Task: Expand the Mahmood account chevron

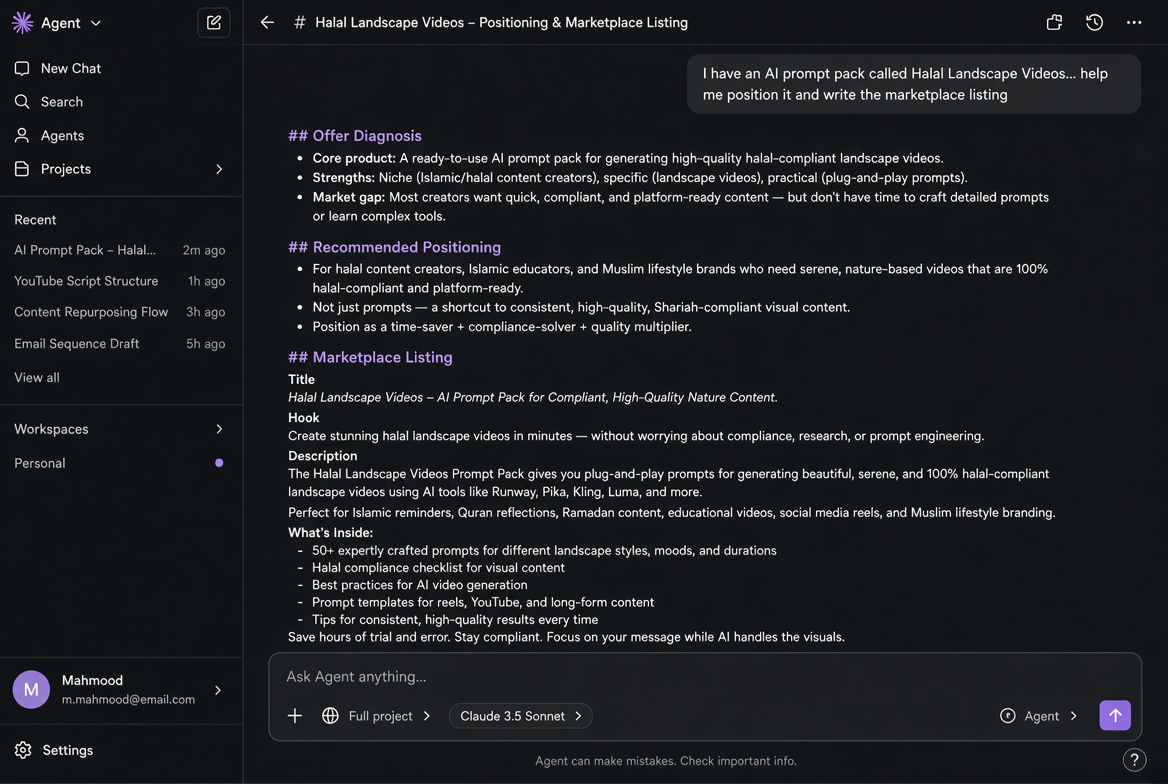Action: tap(218, 690)
